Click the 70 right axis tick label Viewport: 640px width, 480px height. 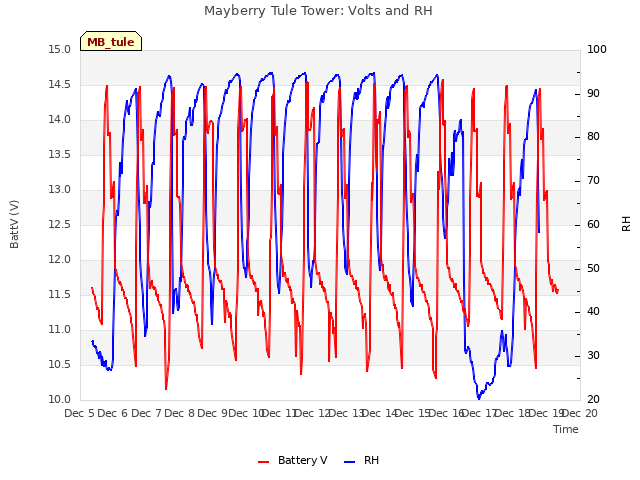[593, 181]
